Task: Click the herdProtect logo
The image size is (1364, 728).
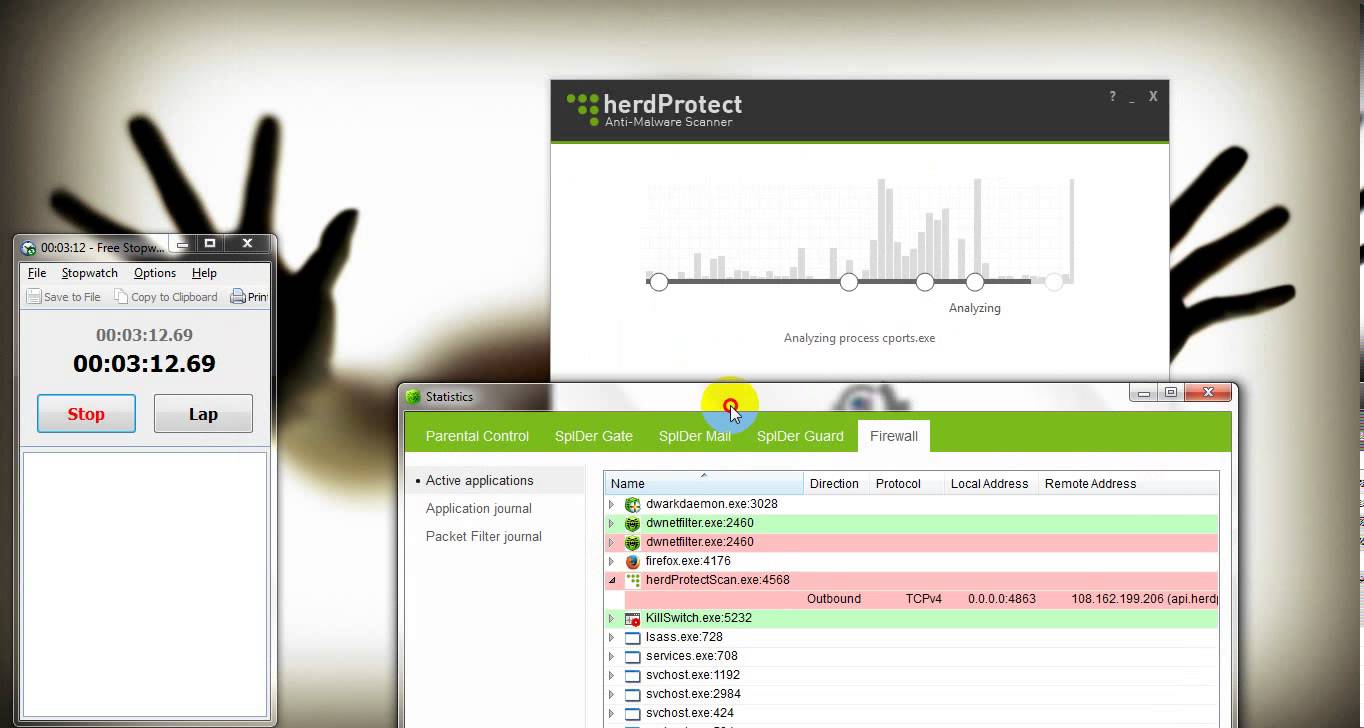Action: 654,109
